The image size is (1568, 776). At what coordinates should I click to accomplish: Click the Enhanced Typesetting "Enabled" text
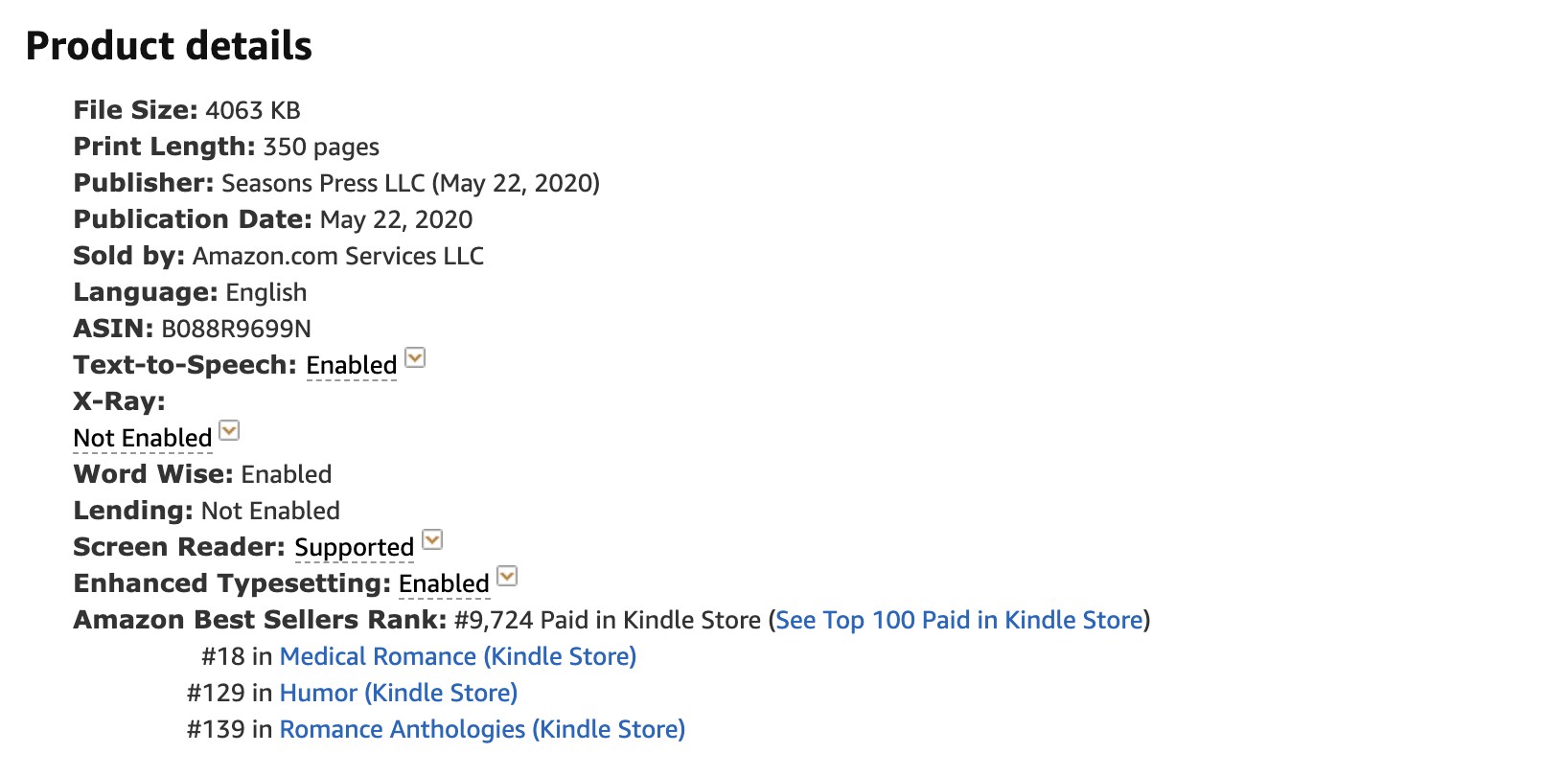point(444,583)
